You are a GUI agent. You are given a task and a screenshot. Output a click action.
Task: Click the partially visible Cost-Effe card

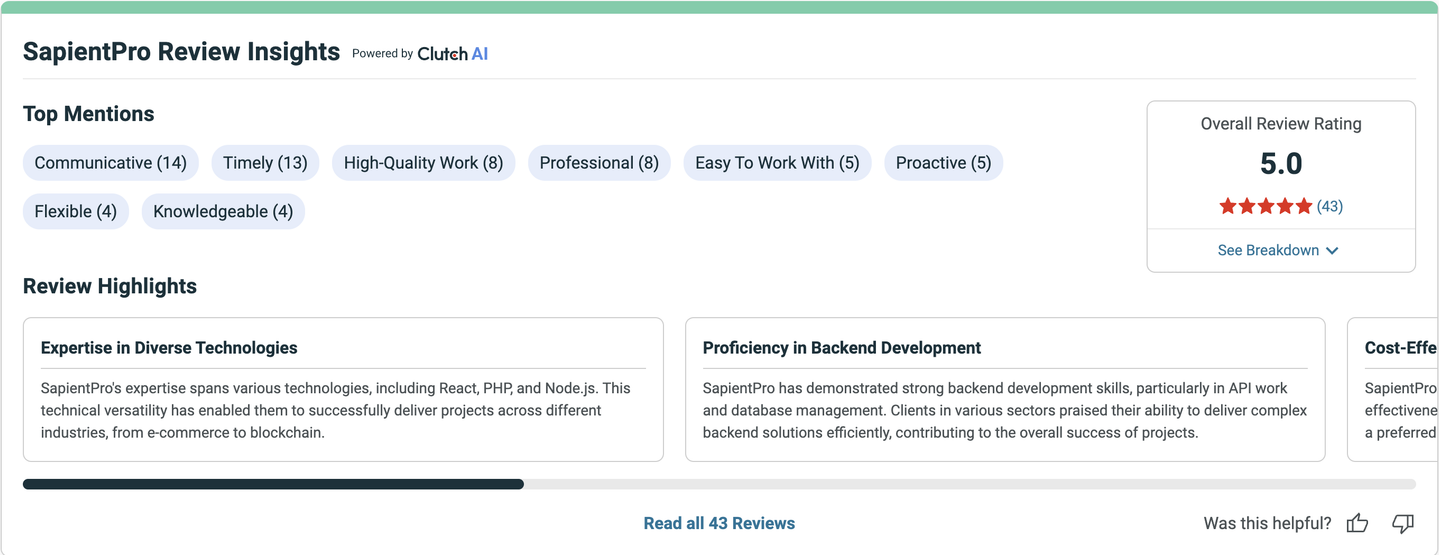[x=1393, y=389]
